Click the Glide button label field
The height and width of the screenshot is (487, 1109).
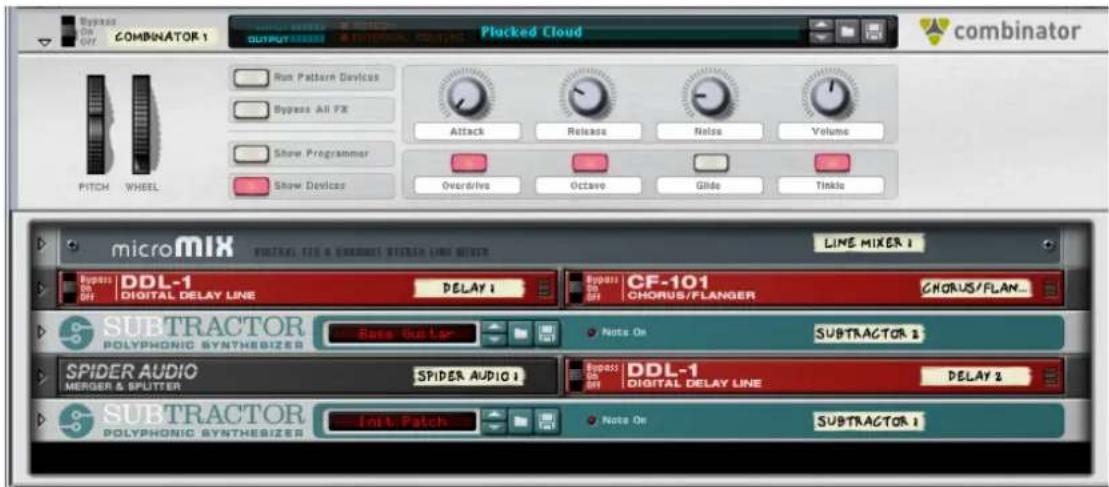point(709,186)
